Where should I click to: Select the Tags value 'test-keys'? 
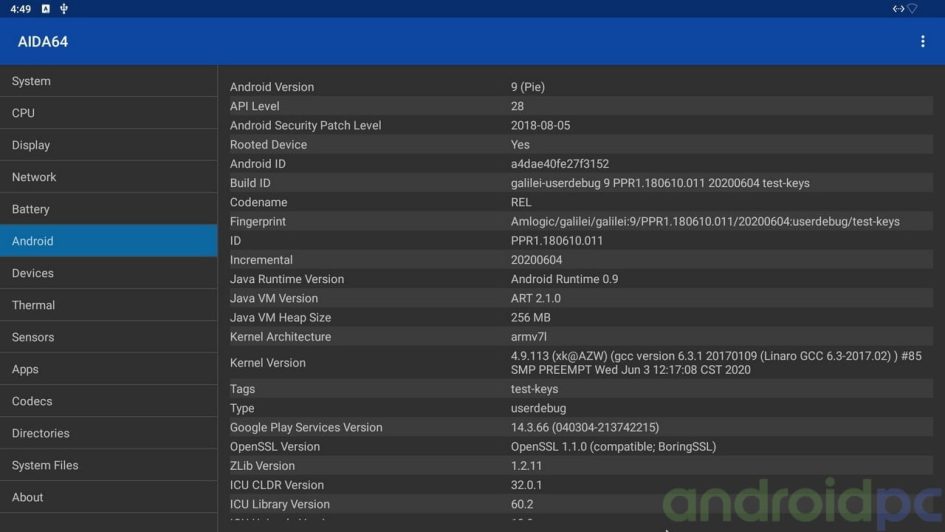(x=534, y=389)
